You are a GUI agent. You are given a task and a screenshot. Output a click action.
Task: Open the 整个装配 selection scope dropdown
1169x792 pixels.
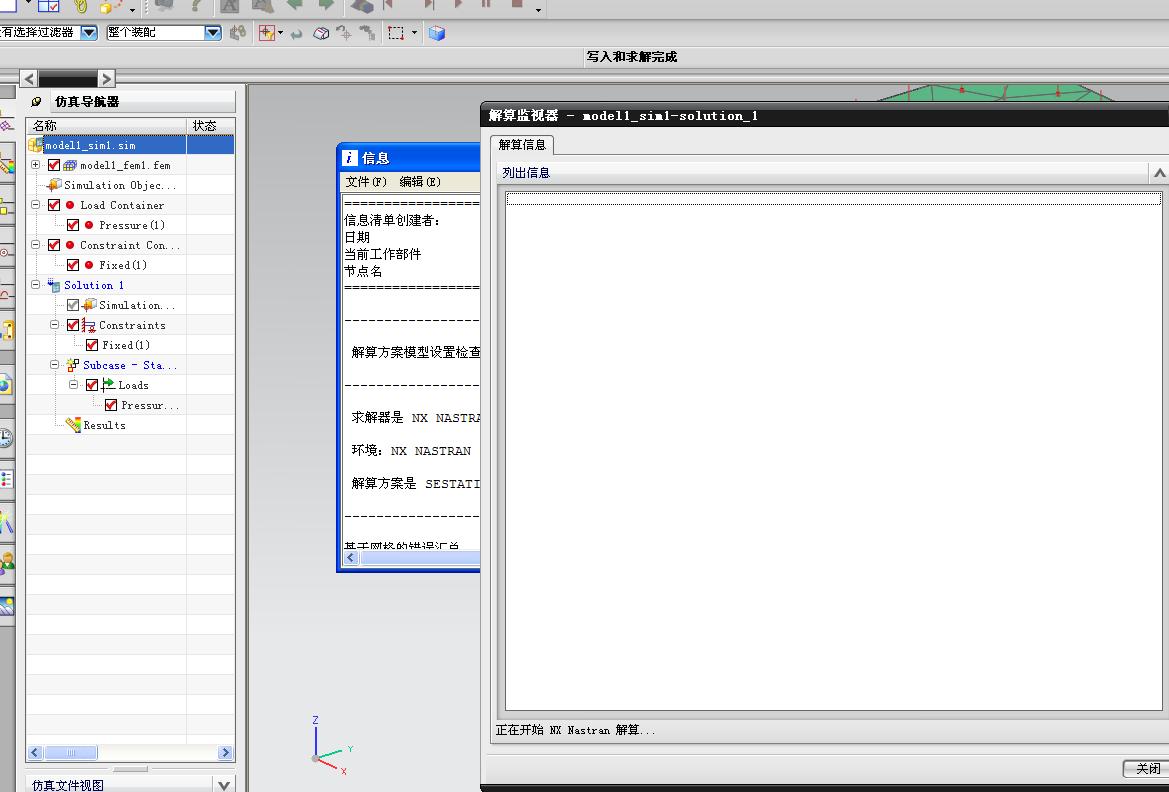click(x=212, y=33)
